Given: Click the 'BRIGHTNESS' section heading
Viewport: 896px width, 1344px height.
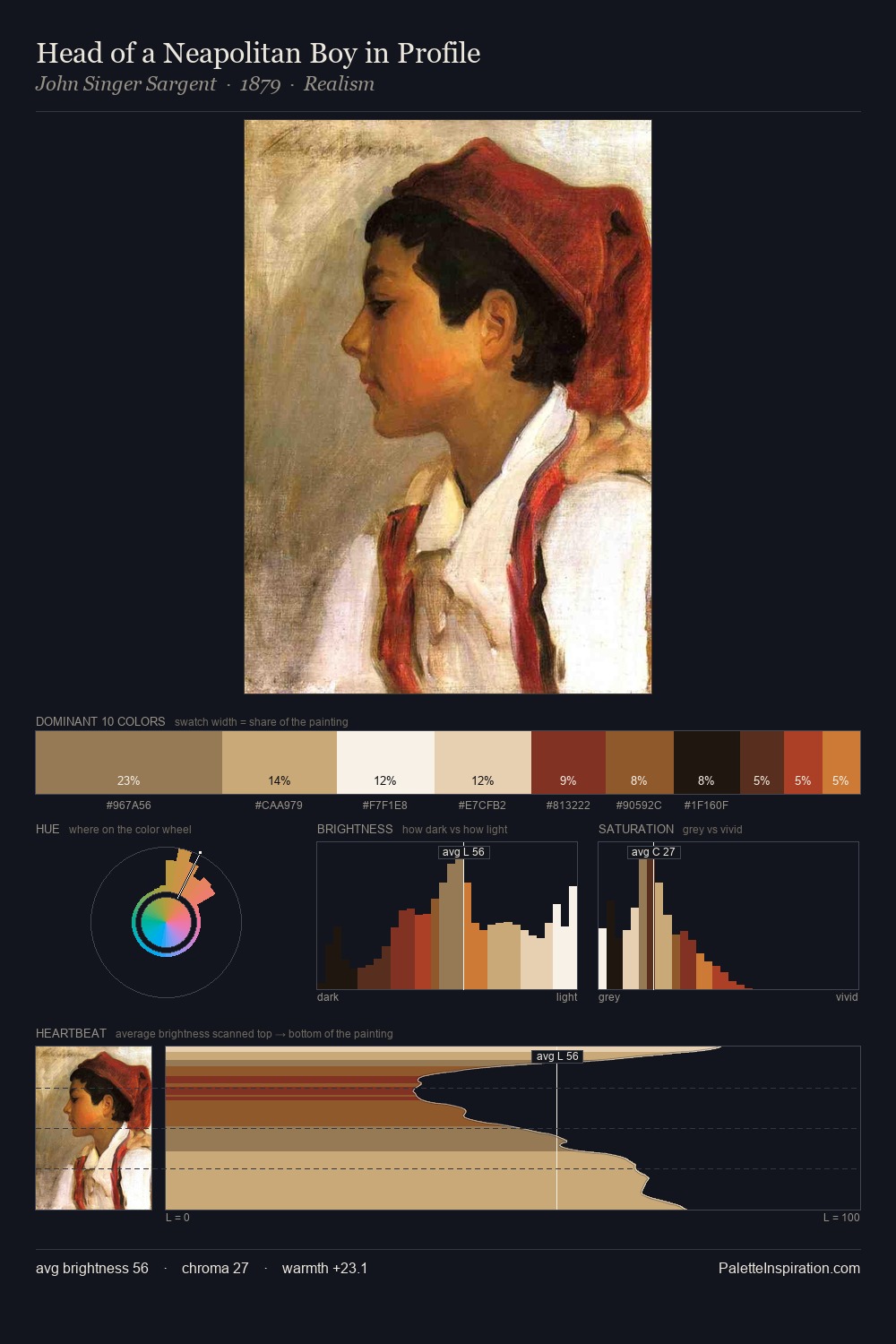Looking at the screenshot, I should tap(355, 829).
